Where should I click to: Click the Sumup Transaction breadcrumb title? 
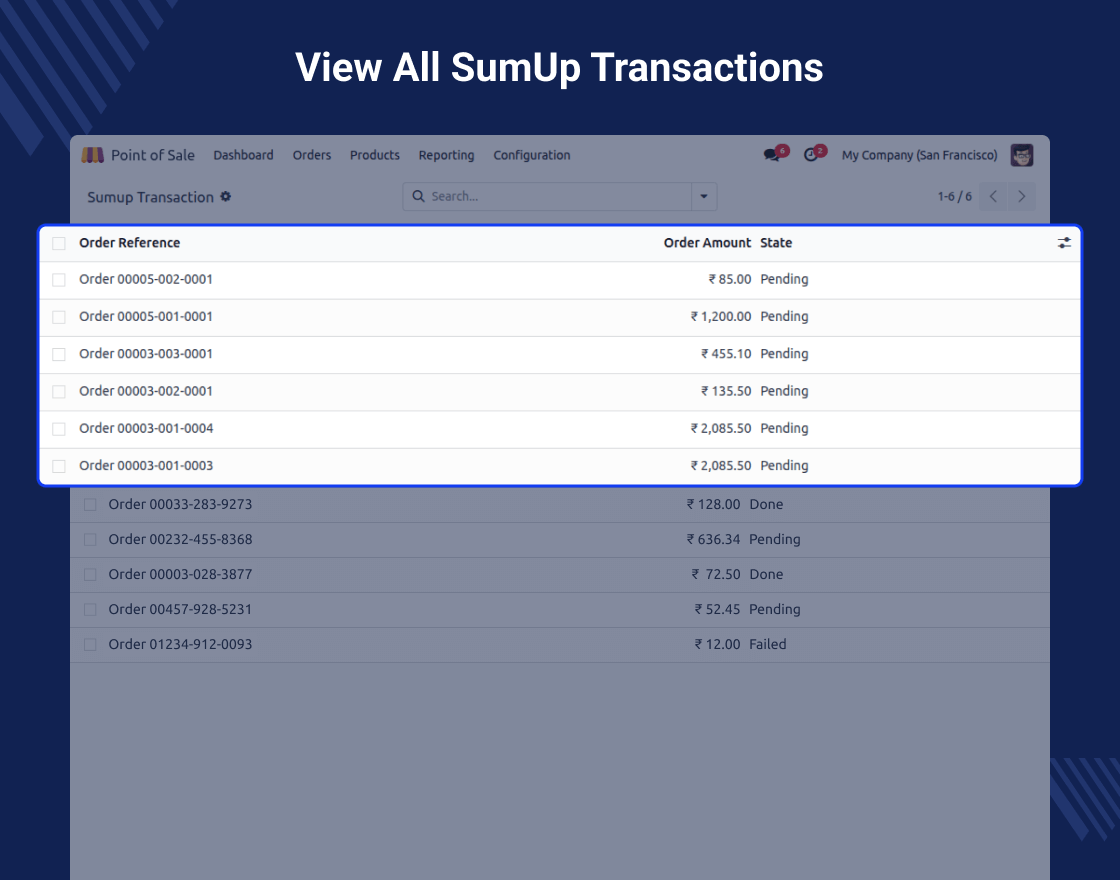click(x=151, y=197)
